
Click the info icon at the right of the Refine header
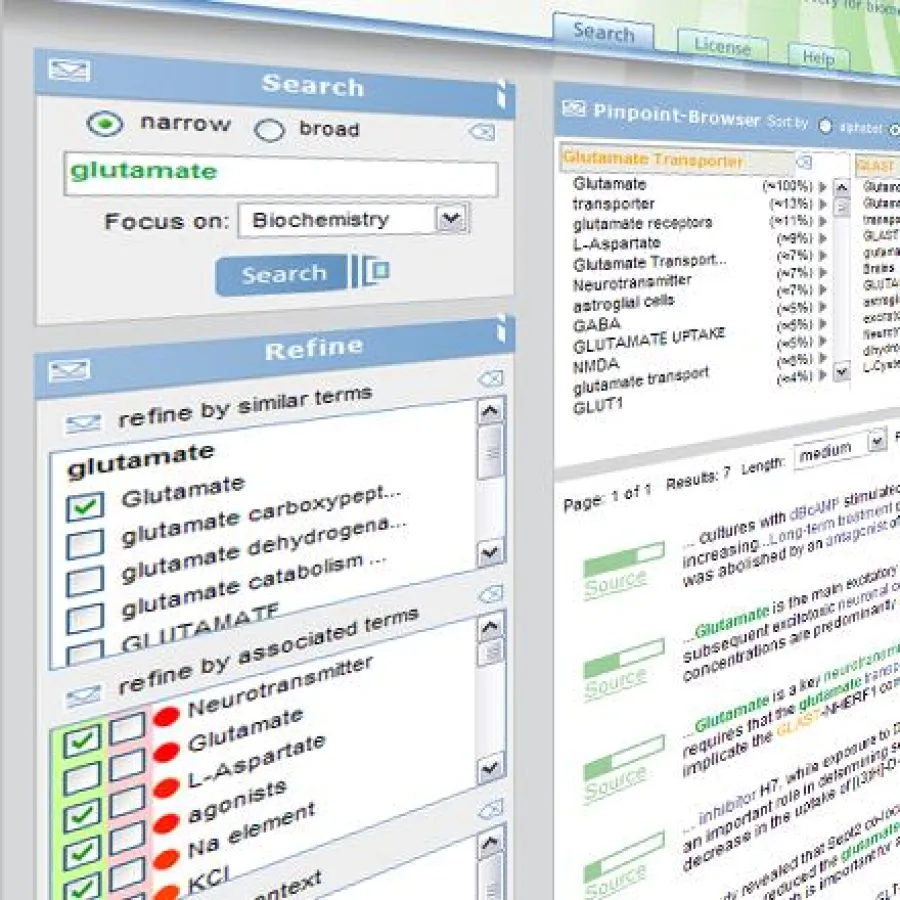(501, 328)
